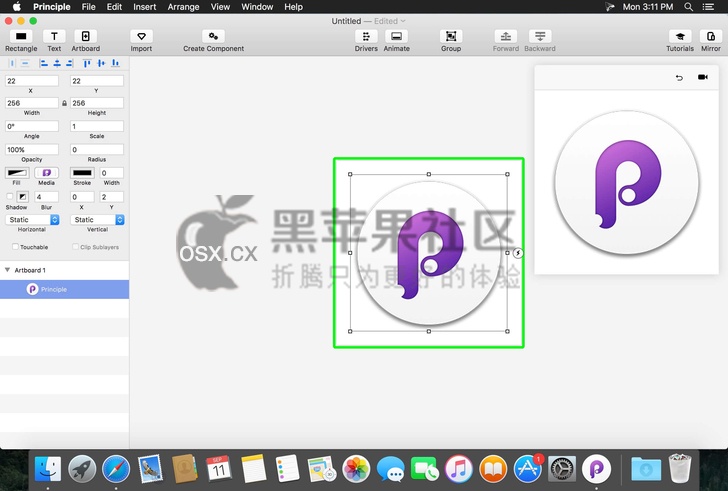The width and height of the screenshot is (728, 491).
Task: Click the Opacity 100% field
Action: pos(32,149)
